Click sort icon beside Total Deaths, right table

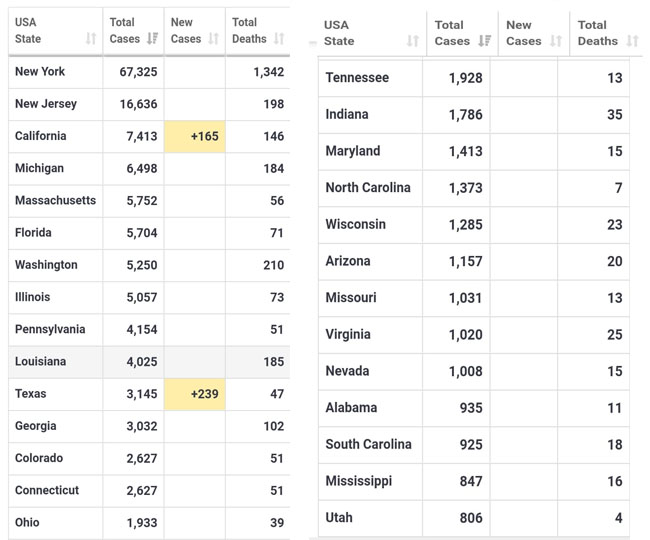point(632,42)
